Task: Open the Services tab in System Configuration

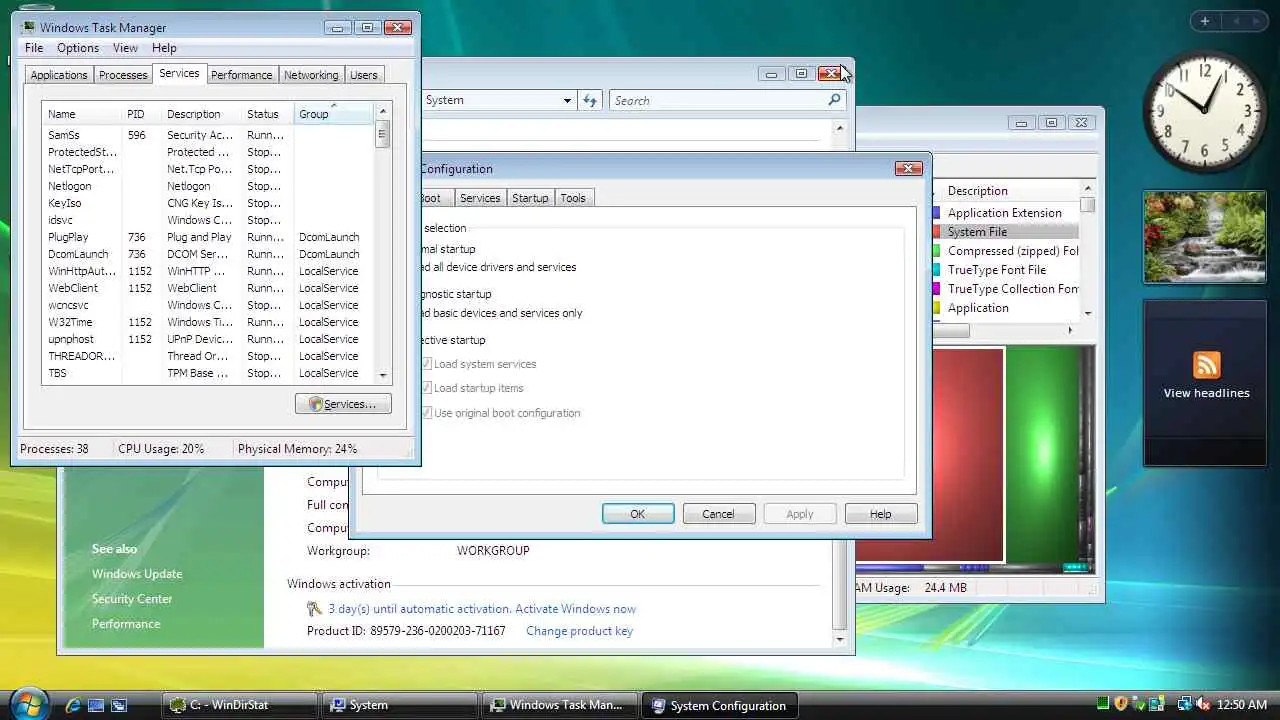Action: pyautogui.click(x=480, y=198)
